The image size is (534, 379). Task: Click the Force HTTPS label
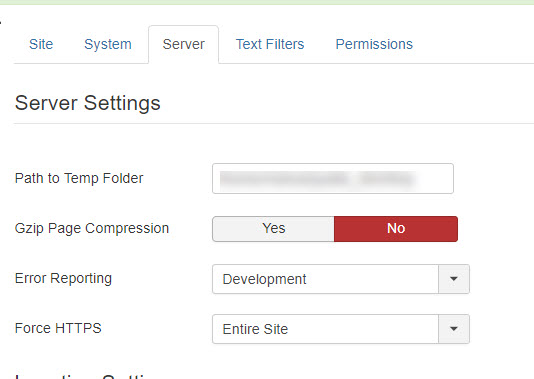pos(58,328)
